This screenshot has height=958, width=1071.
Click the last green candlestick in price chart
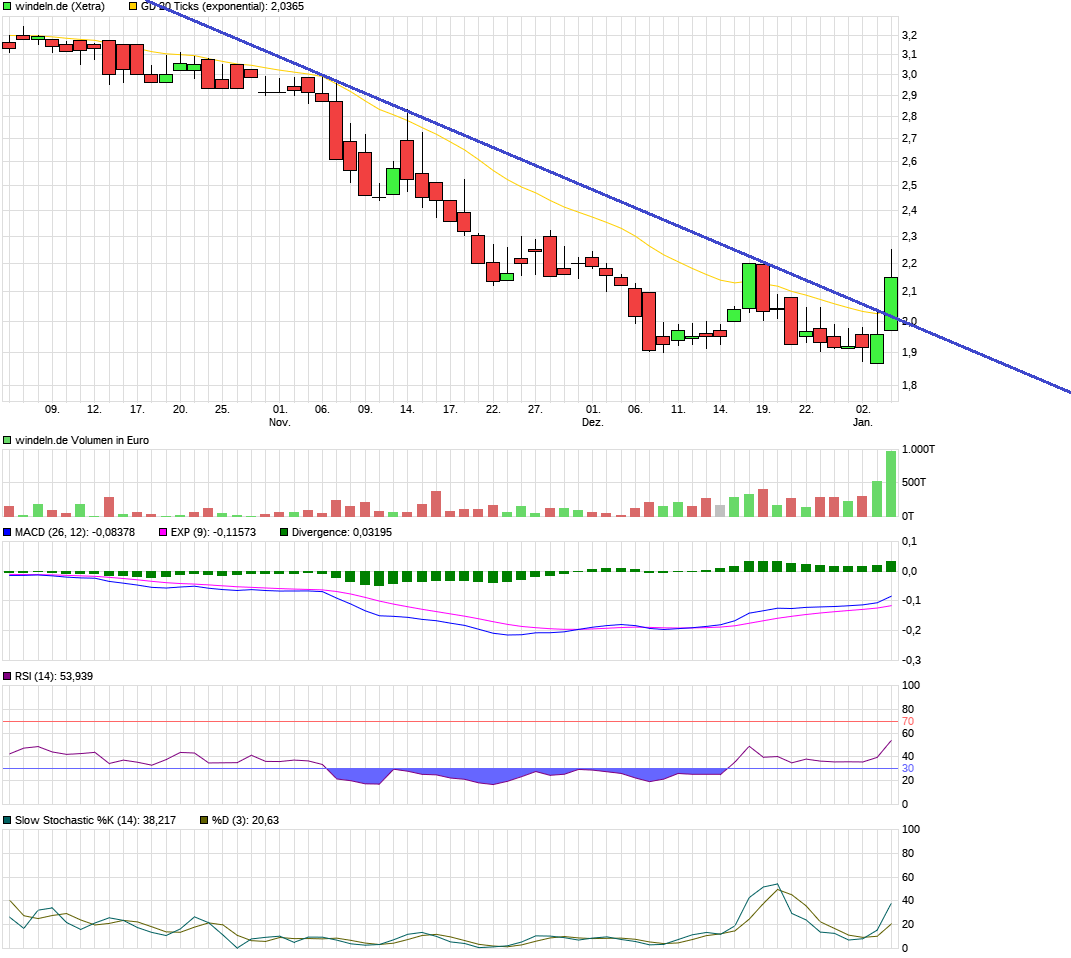[x=890, y=303]
